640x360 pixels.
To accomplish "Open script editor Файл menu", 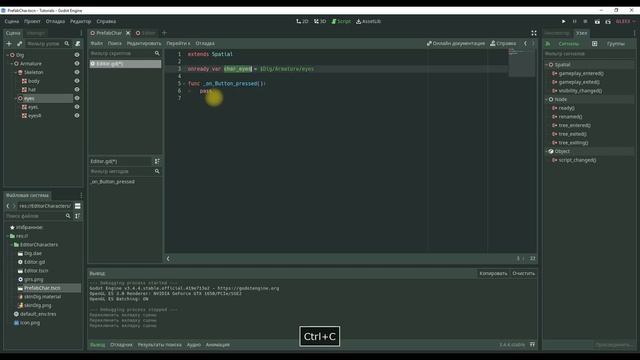I will [x=97, y=43].
